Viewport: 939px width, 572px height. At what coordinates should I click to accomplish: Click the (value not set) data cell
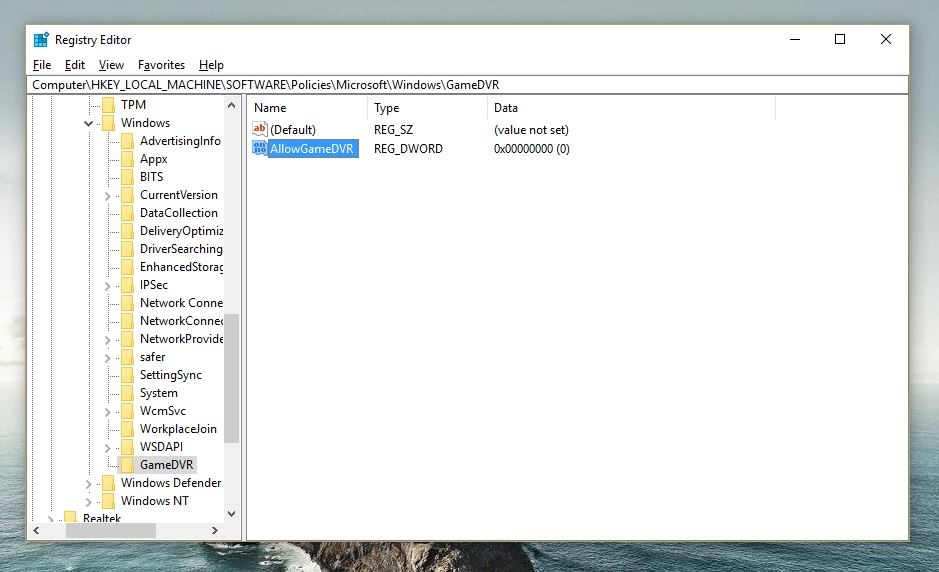(531, 129)
